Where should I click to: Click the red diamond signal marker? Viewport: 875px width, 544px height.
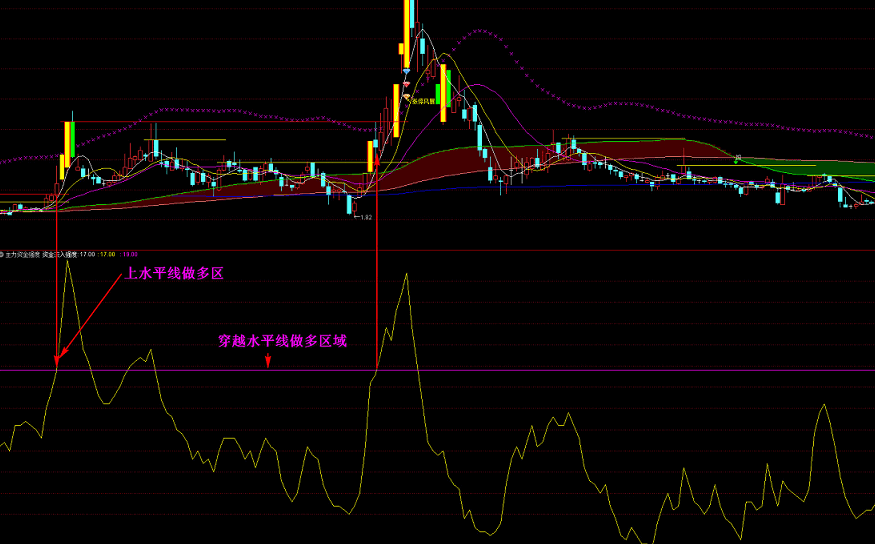point(406,84)
